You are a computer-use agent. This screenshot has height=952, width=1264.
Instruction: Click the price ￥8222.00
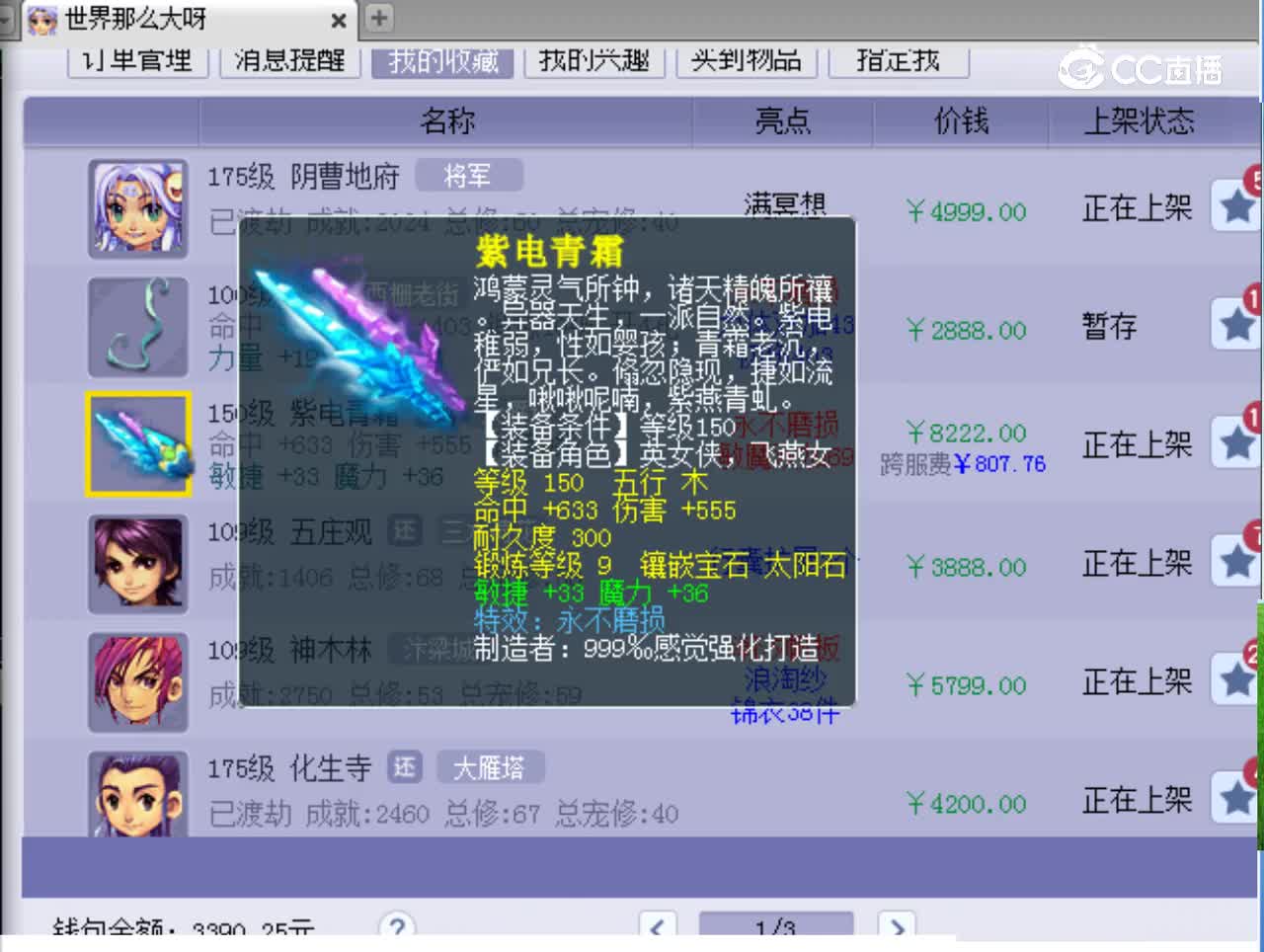pyautogui.click(x=966, y=433)
